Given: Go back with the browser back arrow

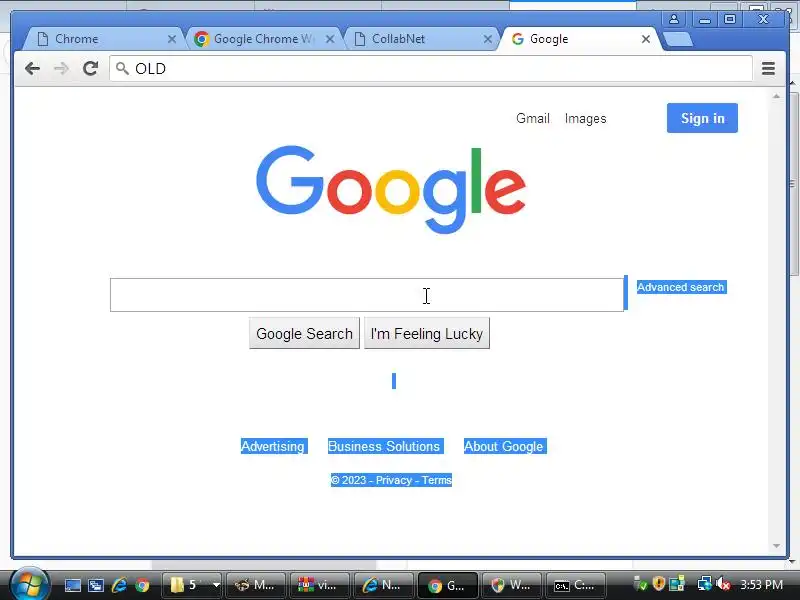Looking at the screenshot, I should click(32, 68).
